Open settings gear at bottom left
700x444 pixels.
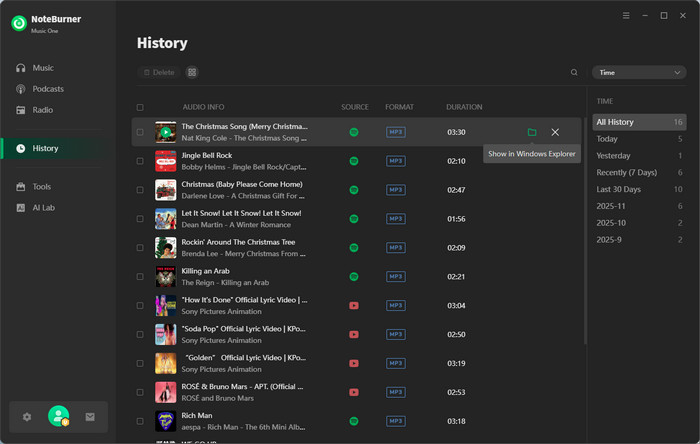click(27, 417)
